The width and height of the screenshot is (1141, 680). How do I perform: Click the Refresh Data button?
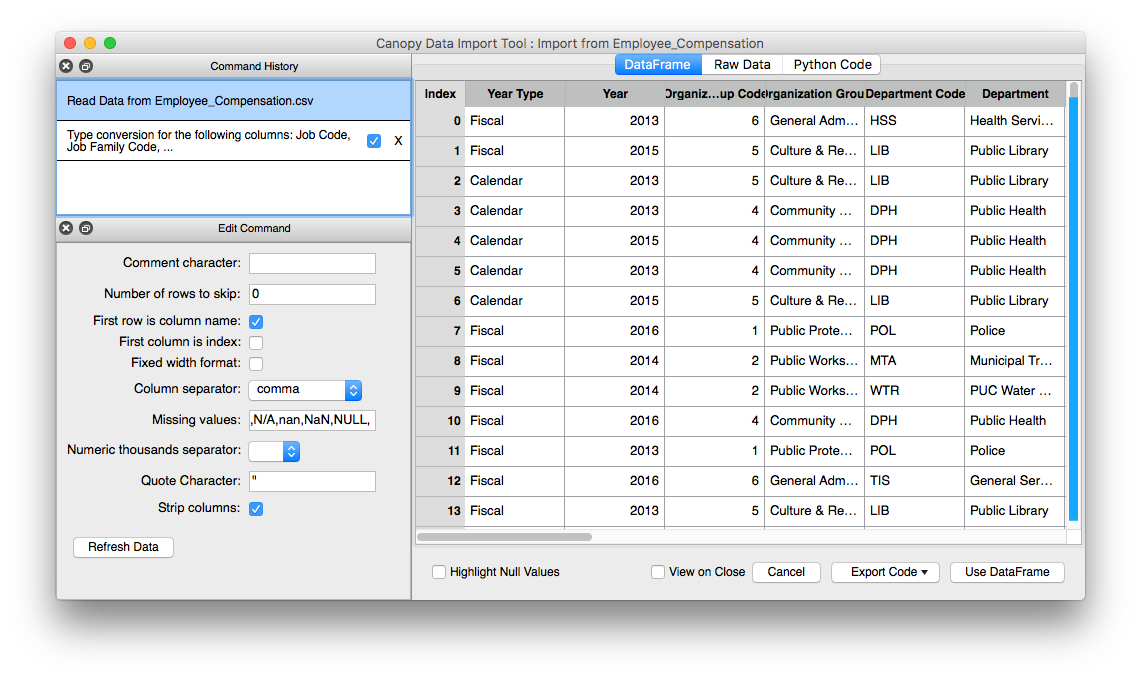click(123, 547)
